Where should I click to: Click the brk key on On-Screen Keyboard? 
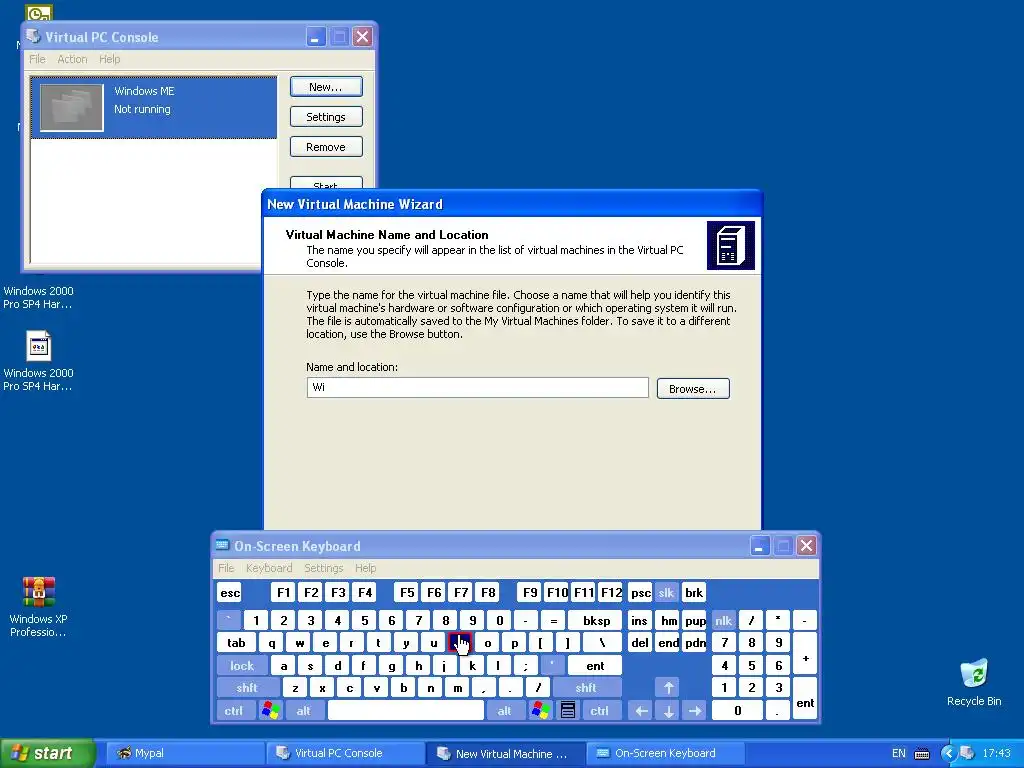[x=694, y=593]
